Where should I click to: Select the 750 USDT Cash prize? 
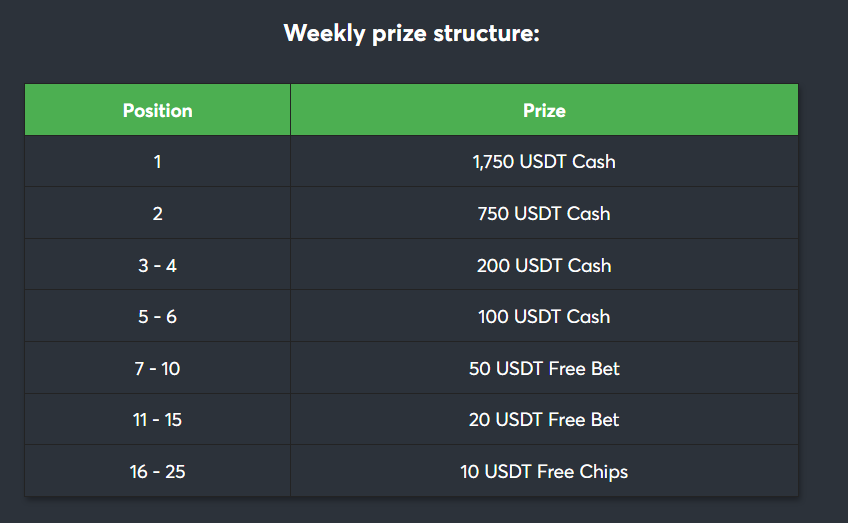pyautogui.click(x=544, y=213)
